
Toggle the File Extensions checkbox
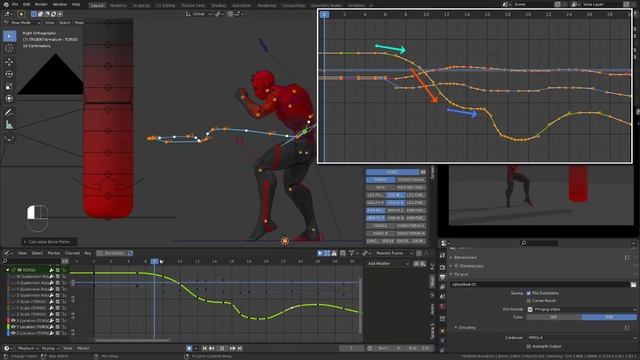(x=529, y=293)
